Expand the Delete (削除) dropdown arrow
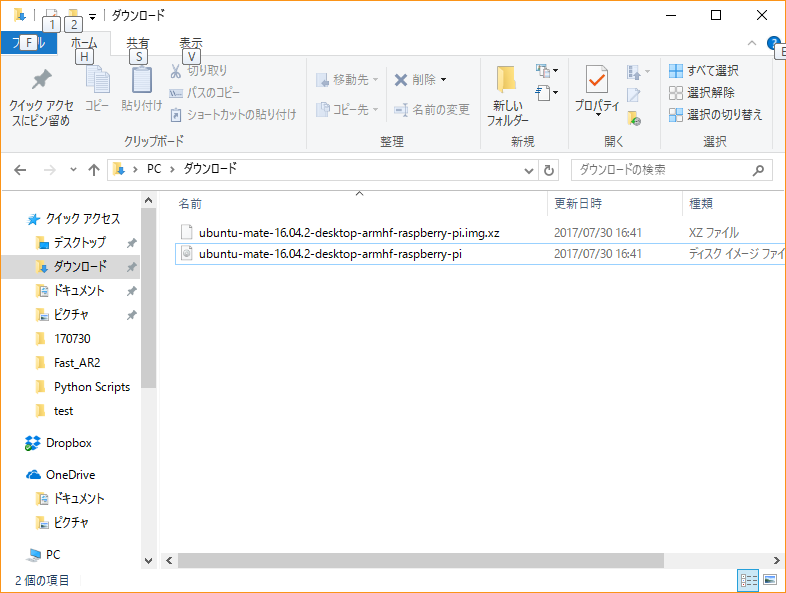The width and height of the screenshot is (786, 593). 444,80
